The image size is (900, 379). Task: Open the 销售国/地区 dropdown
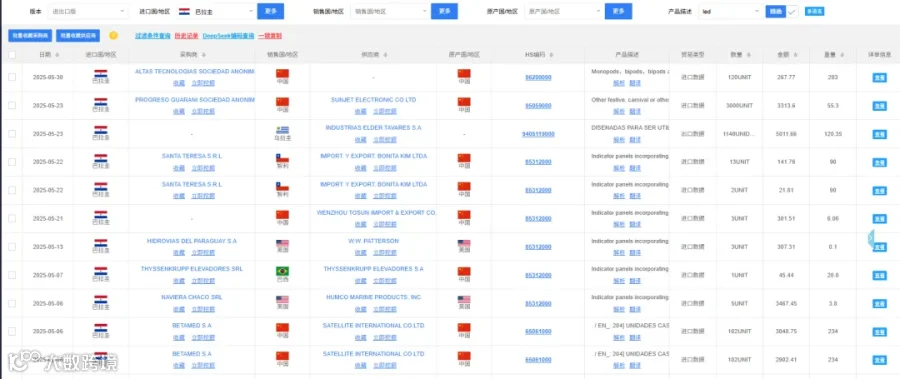389,11
